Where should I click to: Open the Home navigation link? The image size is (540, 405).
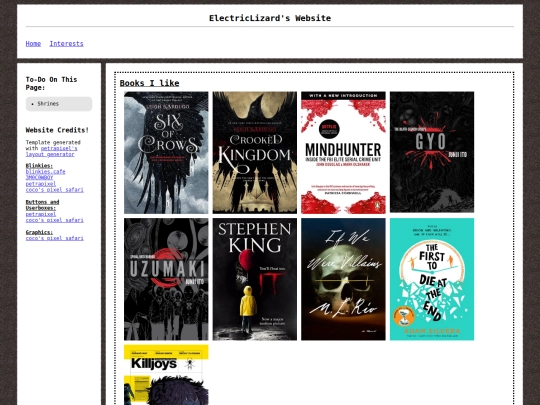(x=33, y=44)
